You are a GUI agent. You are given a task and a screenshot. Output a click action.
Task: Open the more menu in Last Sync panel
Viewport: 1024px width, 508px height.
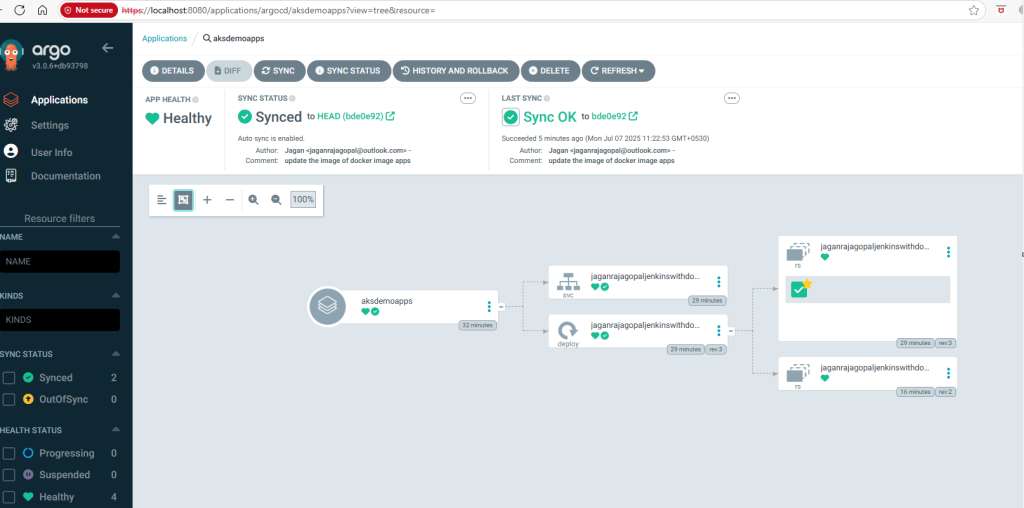point(732,98)
